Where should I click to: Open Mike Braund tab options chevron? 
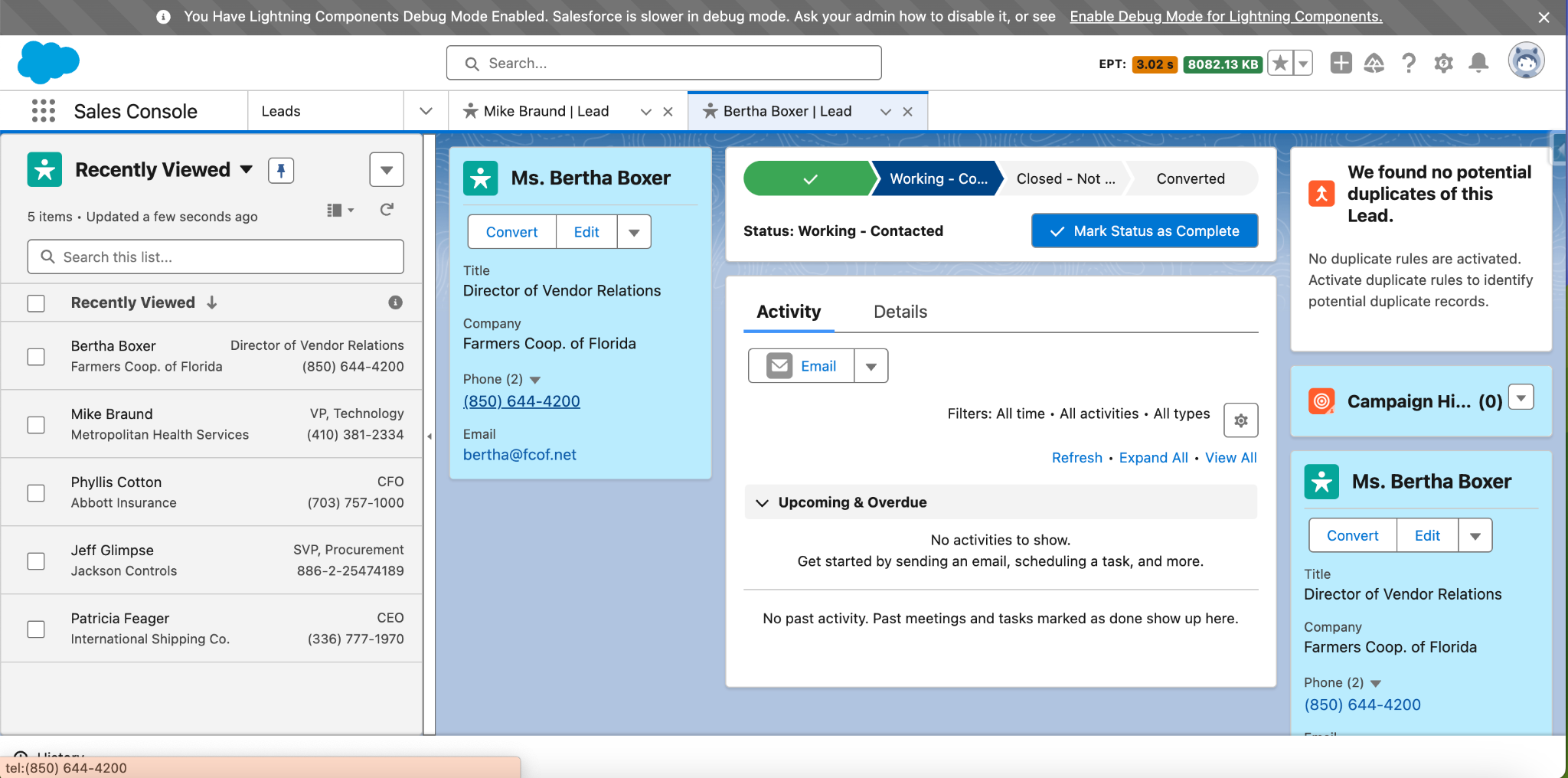click(x=646, y=112)
